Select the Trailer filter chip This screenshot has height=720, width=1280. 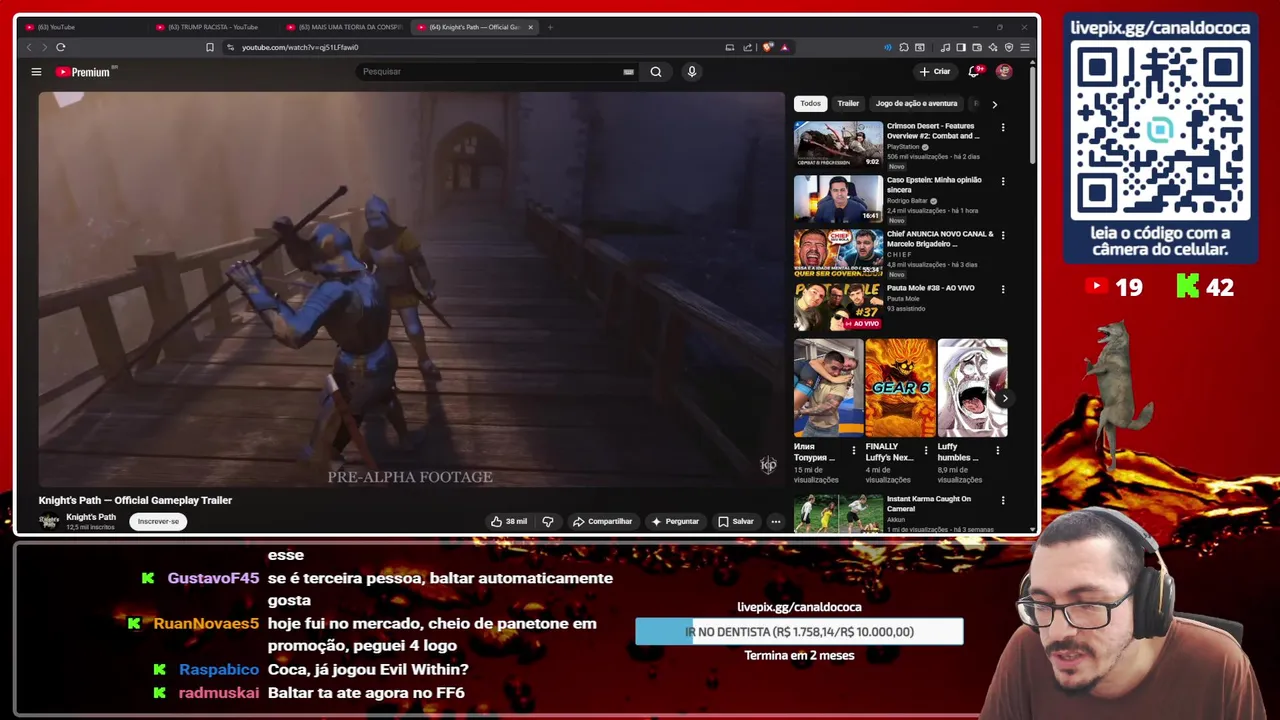coord(848,103)
